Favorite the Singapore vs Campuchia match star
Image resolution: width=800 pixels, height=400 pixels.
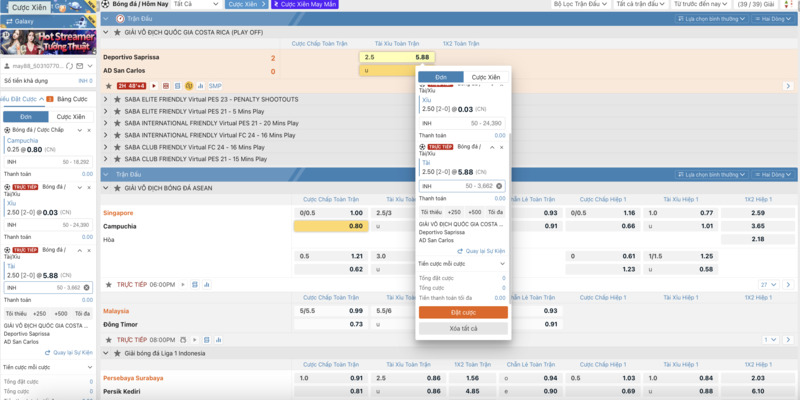click(108, 285)
